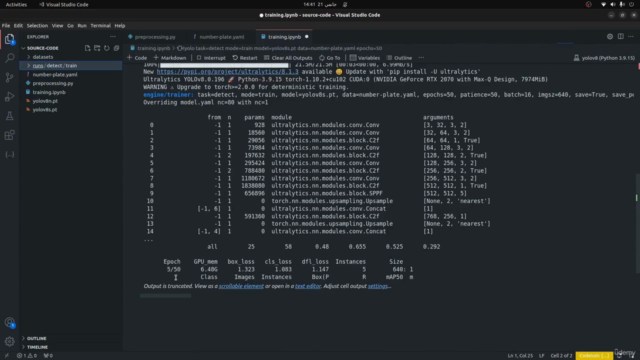Open the Run and Debug view
This screenshot has height=360, width=640.
[x=9, y=97]
